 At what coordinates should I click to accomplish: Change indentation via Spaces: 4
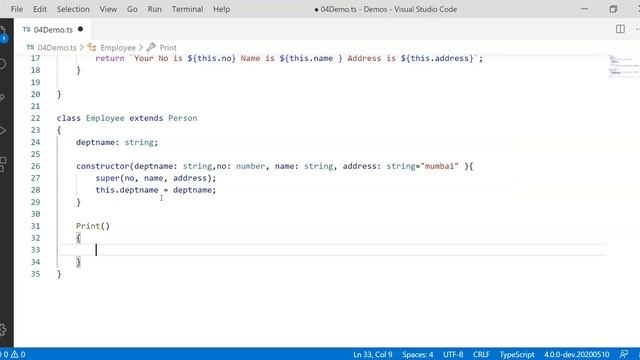coord(418,354)
